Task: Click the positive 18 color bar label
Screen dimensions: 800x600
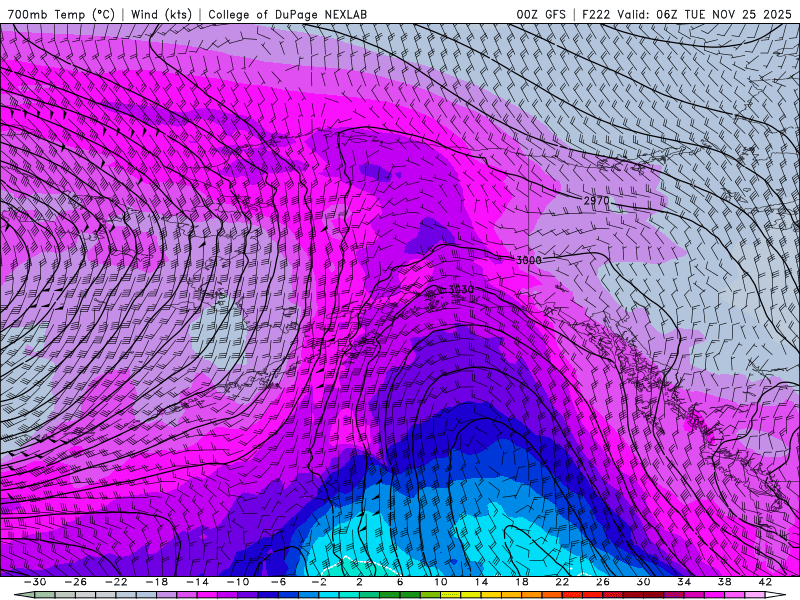Action: coord(522,582)
